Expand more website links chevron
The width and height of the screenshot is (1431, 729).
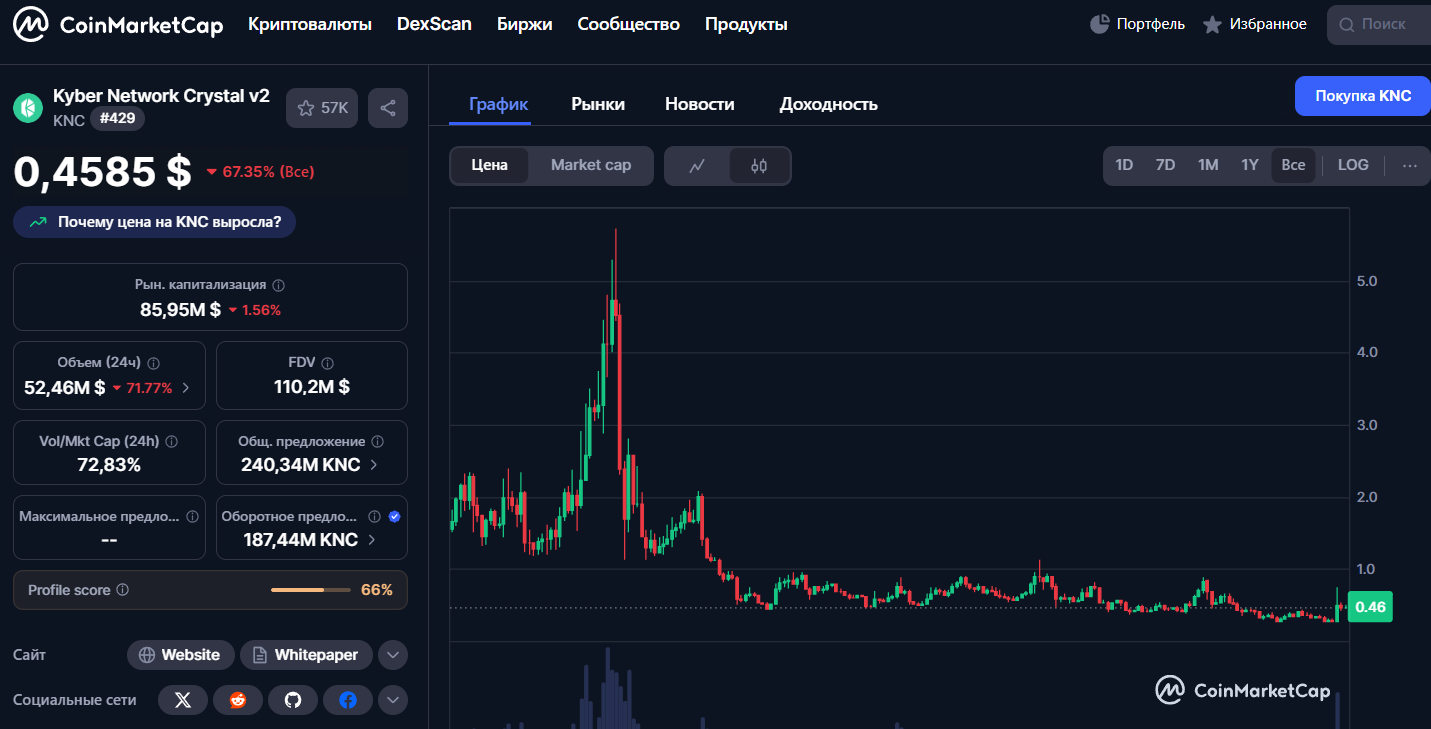click(x=393, y=656)
